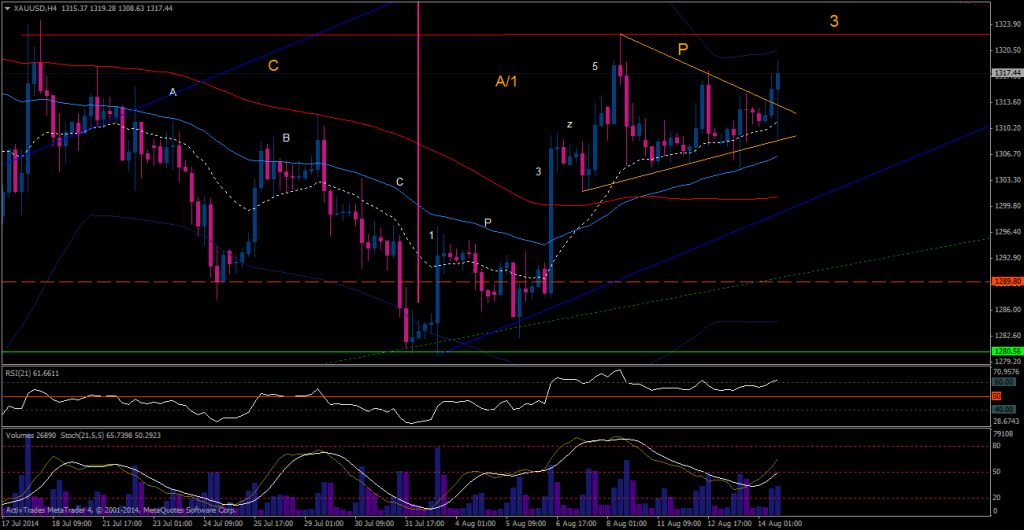The height and width of the screenshot is (530, 1024).
Task: Select the orange 'P' label above the triangle
Action: (x=683, y=48)
